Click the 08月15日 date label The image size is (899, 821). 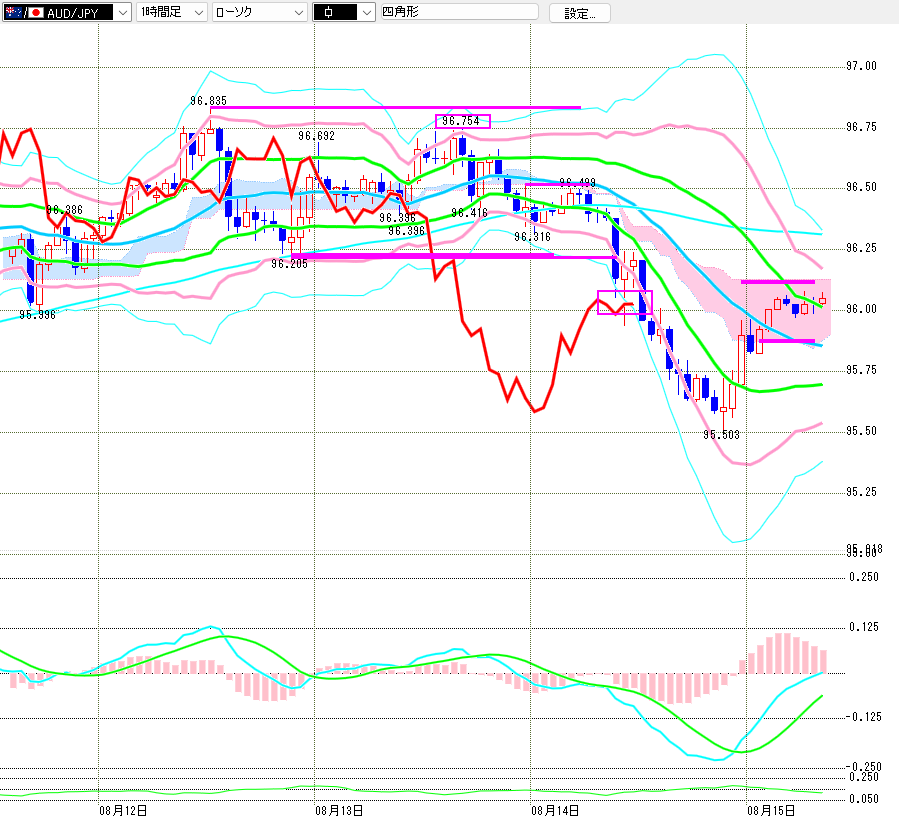[771, 811]
